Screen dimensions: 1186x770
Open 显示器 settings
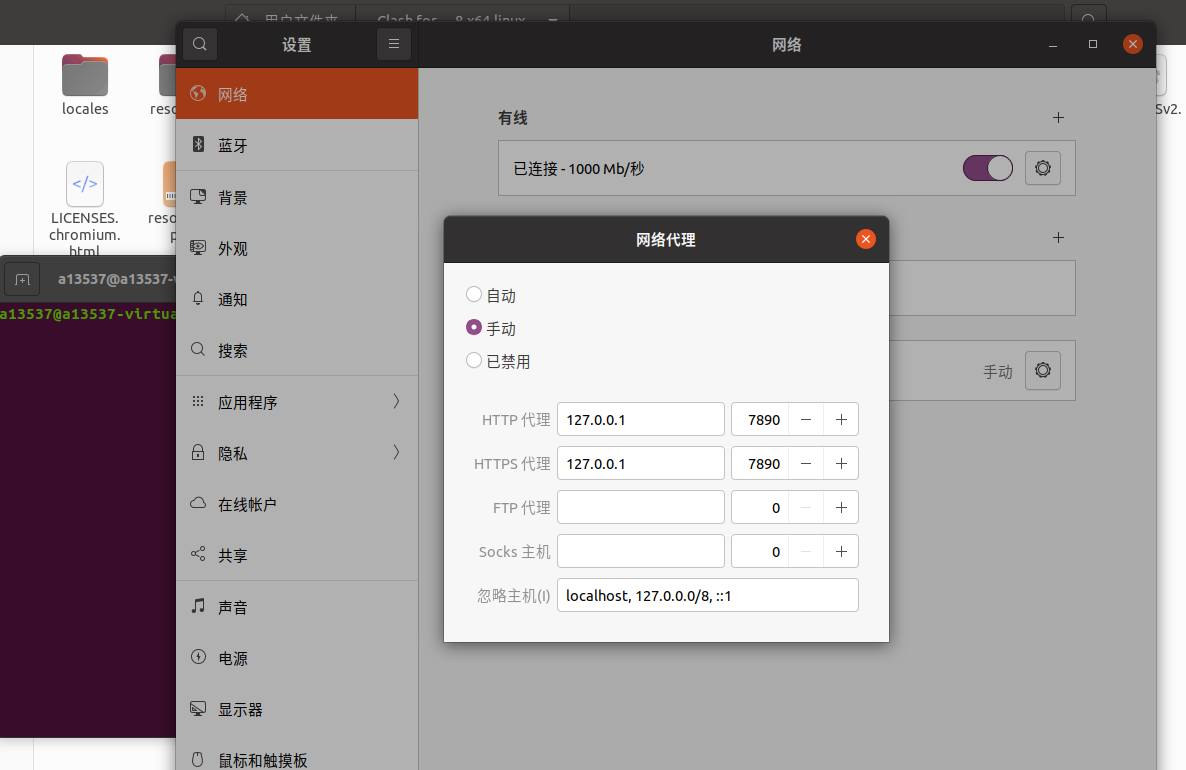[296, 709]
